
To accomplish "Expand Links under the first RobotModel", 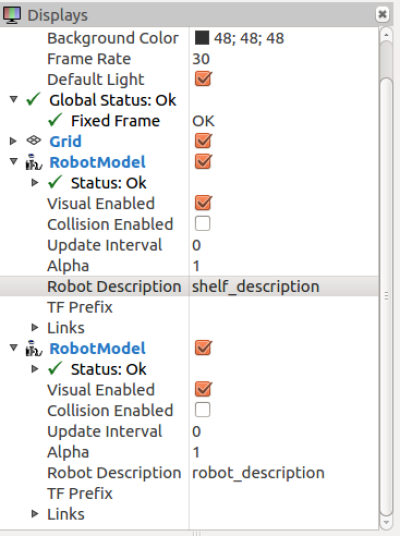I will click(x=35, y=327).
